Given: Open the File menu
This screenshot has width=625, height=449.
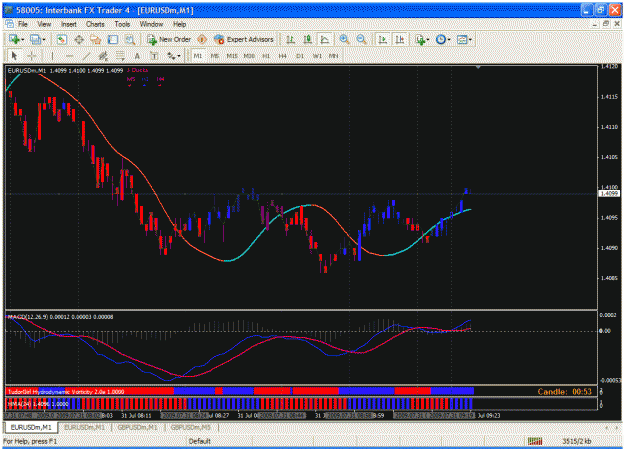Looking at the screenshot, I should tap(23, 24).
